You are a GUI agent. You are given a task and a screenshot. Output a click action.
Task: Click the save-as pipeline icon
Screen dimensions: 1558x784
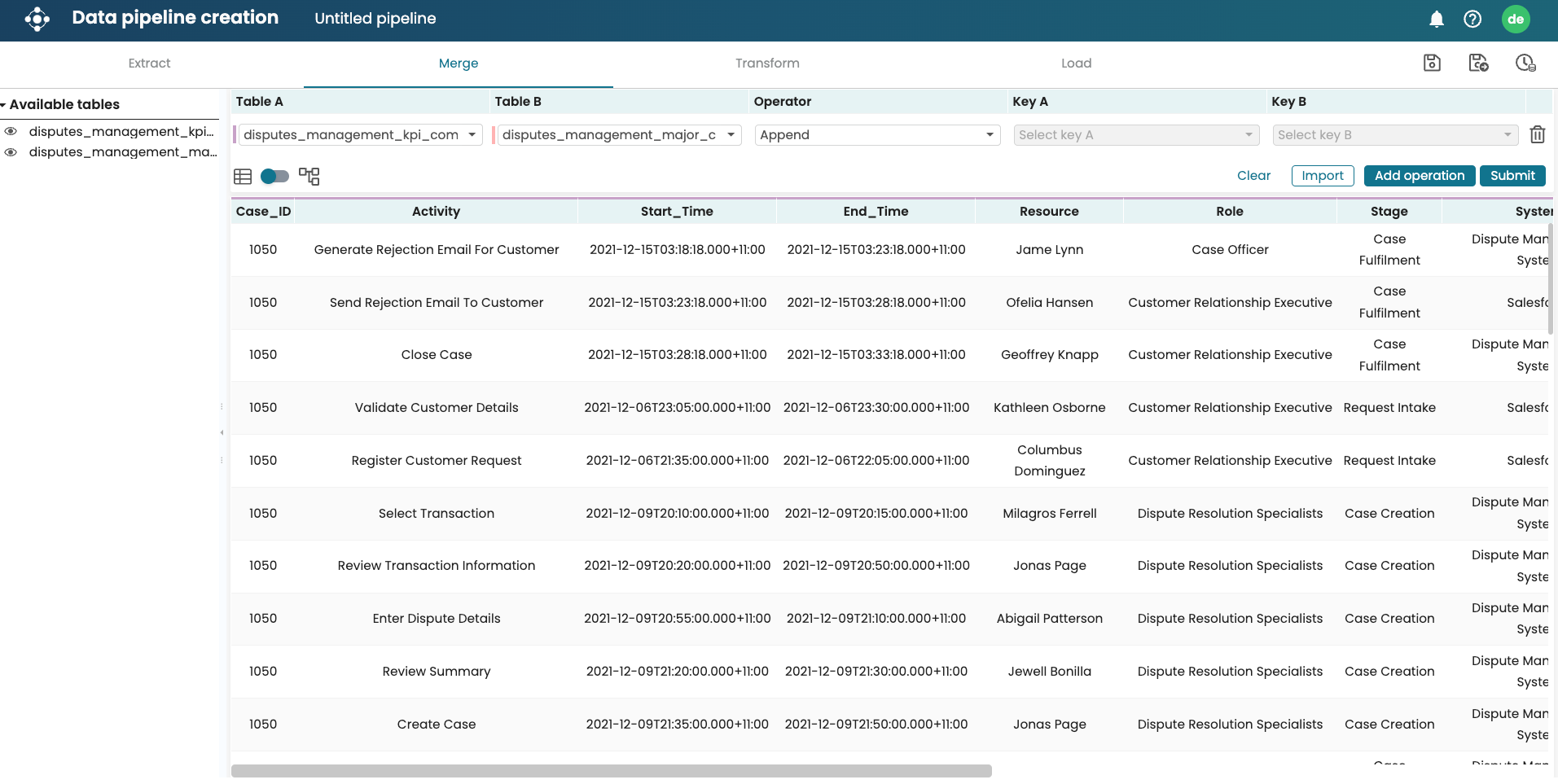point(1478,63)
